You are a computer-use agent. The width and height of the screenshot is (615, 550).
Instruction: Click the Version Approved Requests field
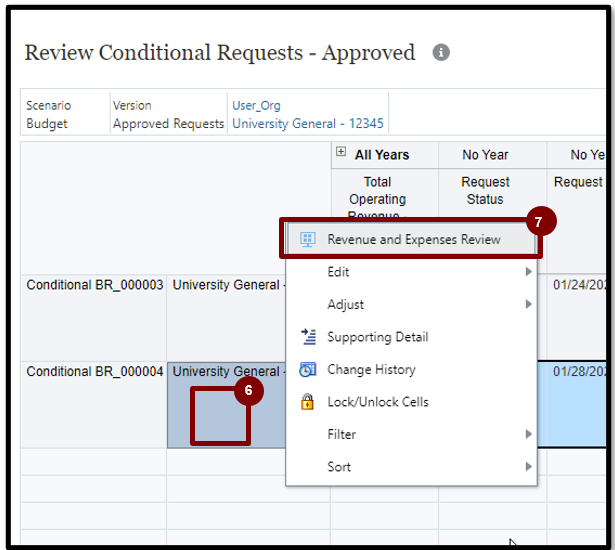click(x=168, y=114)
